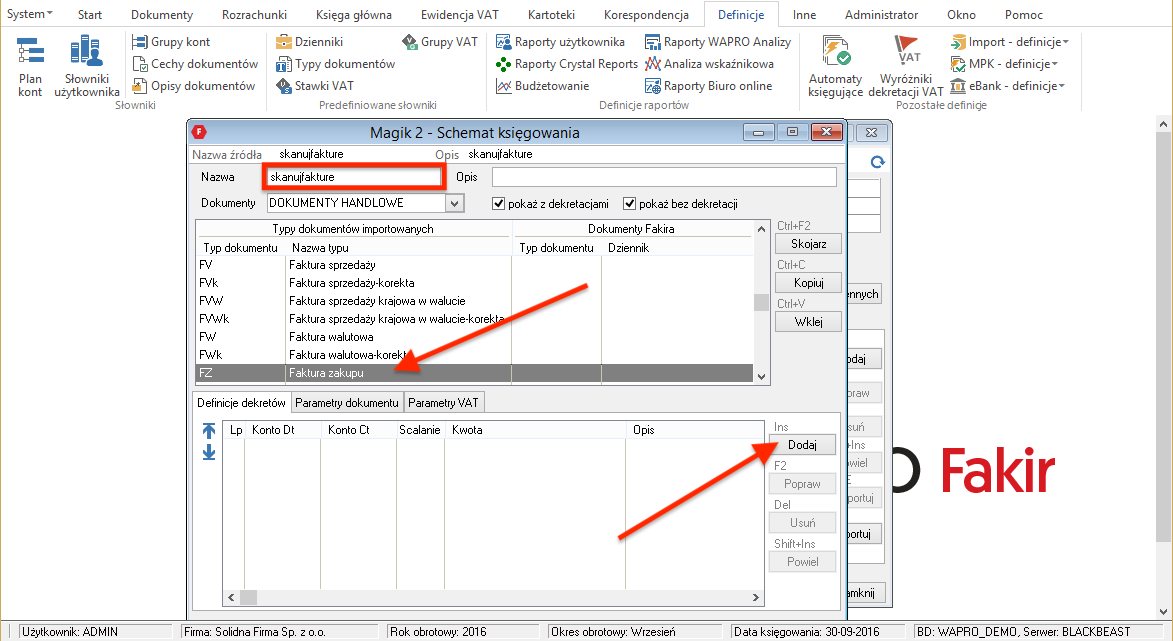Move decree up with blue up arrow
The image size is (1173, 641).
tap(209, 431)
